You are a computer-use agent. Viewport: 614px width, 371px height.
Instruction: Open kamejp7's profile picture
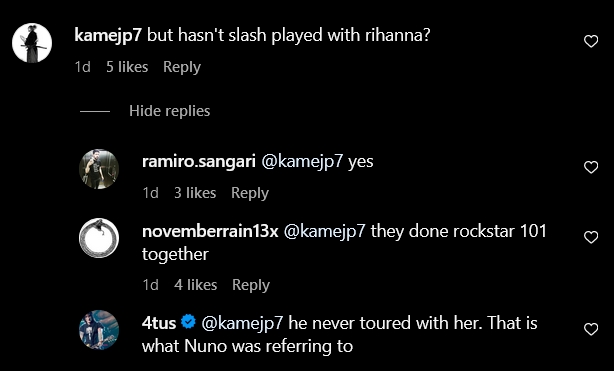click(x=32, y=43)
